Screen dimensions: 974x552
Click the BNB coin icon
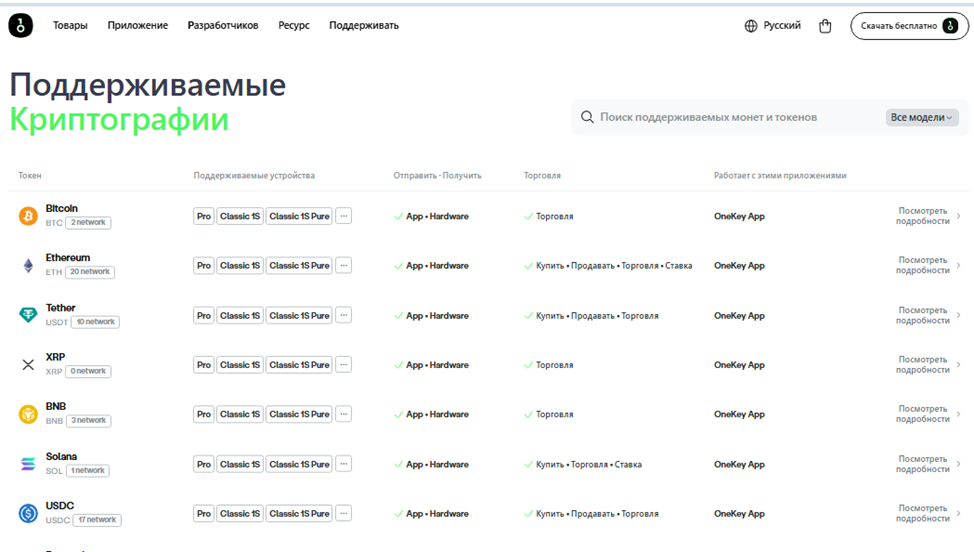pyautogui.click(x=28, y=414)
